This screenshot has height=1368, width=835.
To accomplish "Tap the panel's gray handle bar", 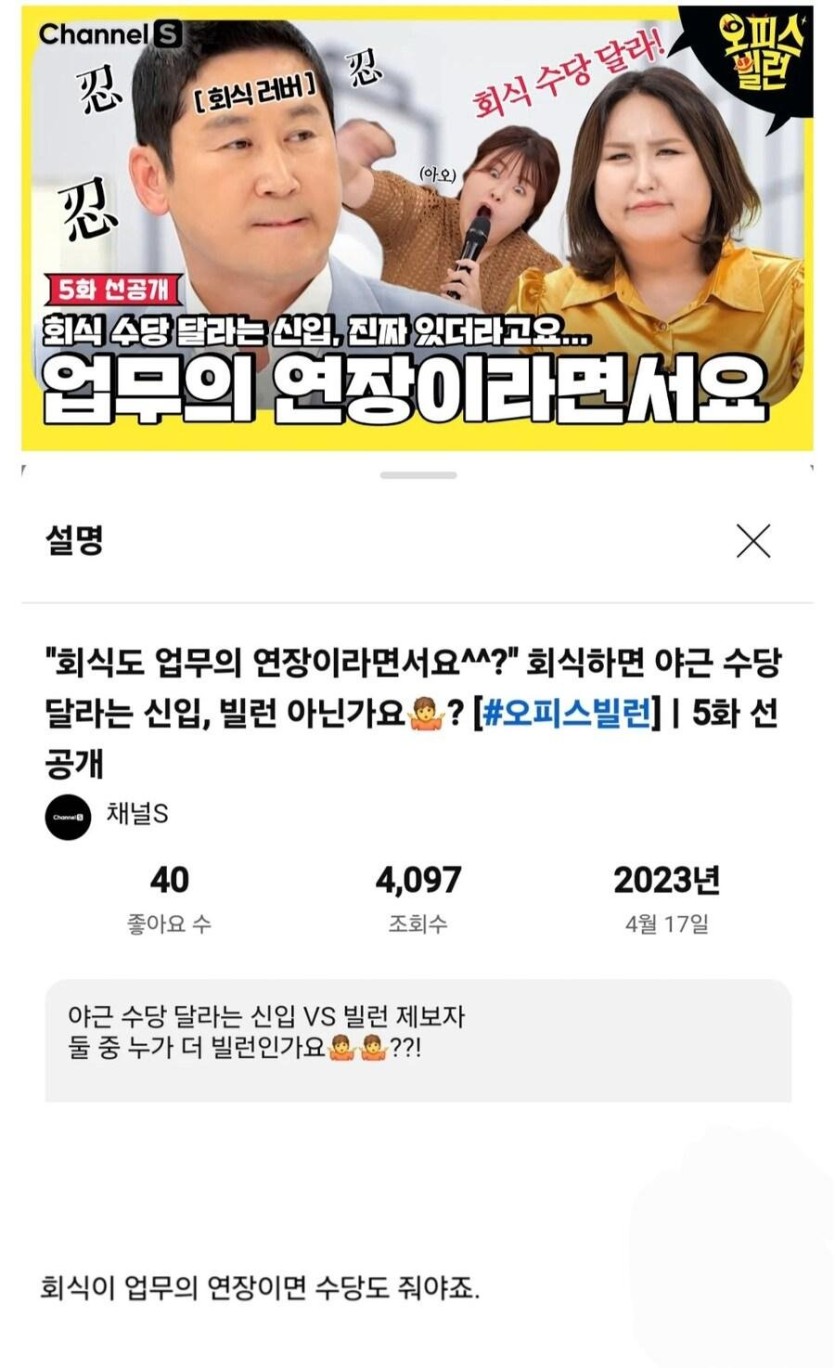I will coord(417,476).
